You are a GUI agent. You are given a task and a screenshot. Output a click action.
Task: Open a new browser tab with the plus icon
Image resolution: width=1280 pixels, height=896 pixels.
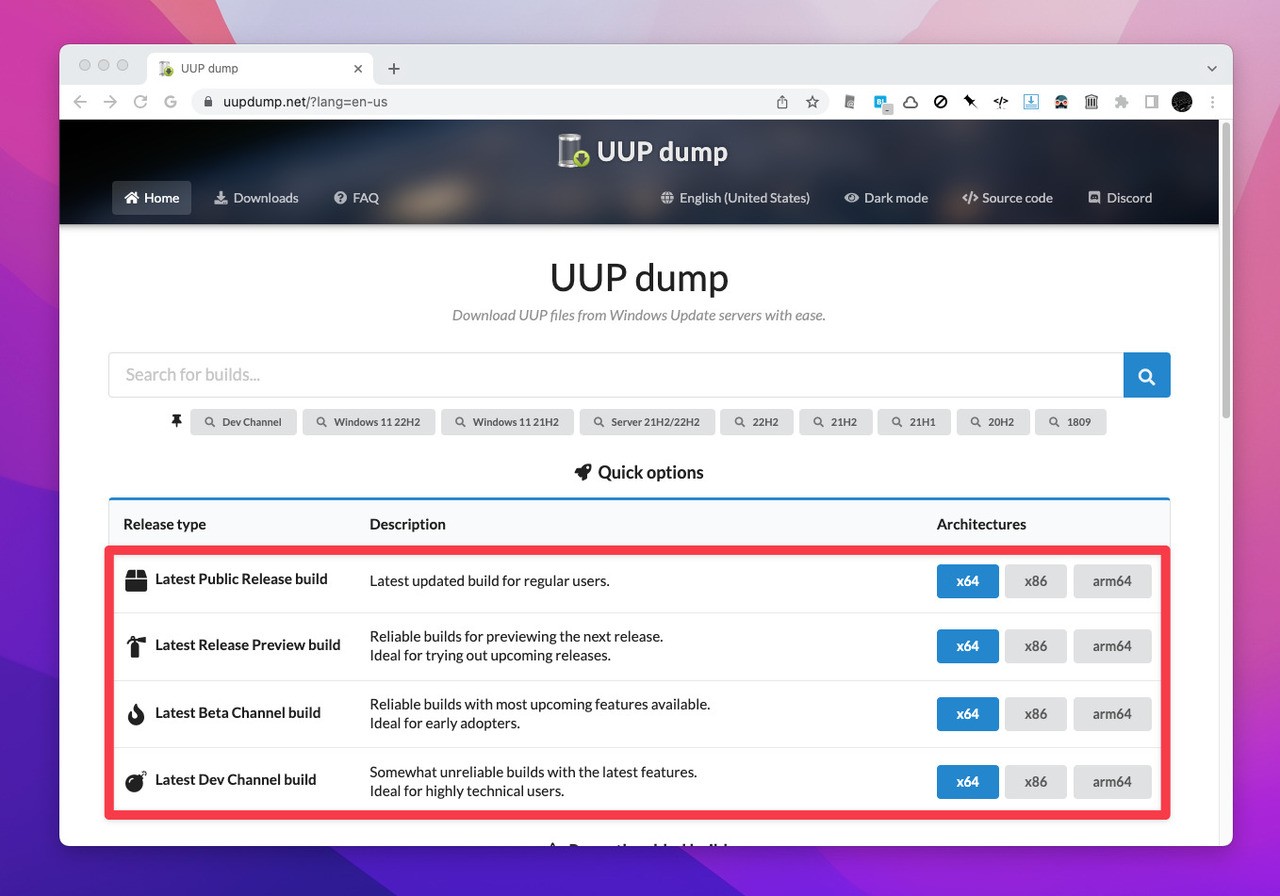(393, 68)
